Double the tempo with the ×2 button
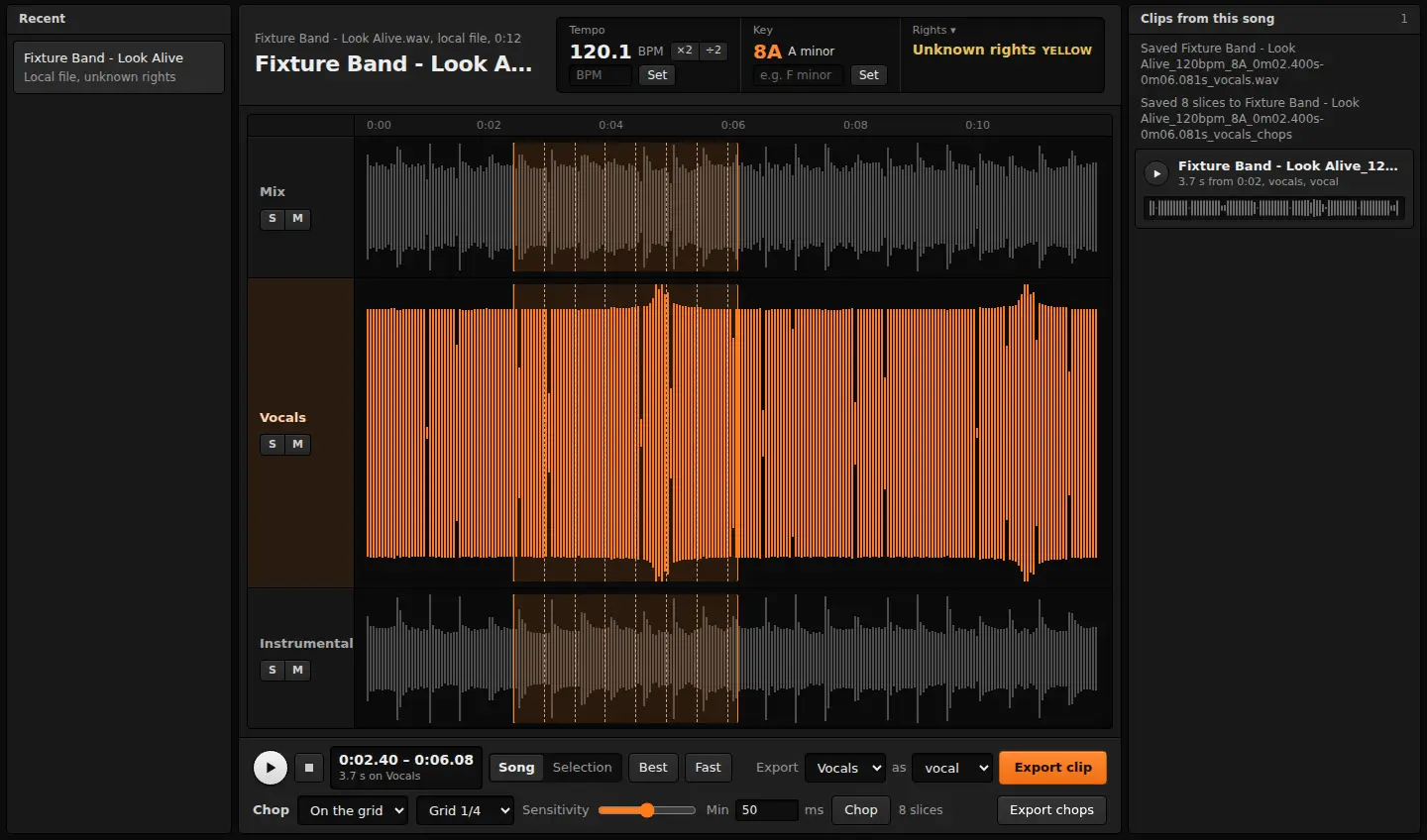 coord(685,51)
